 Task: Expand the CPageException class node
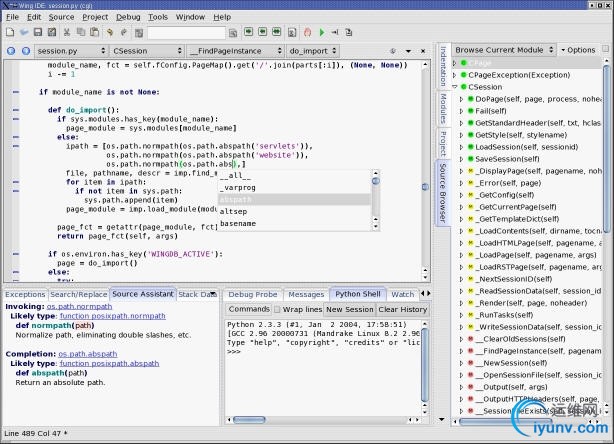(456, 74)
